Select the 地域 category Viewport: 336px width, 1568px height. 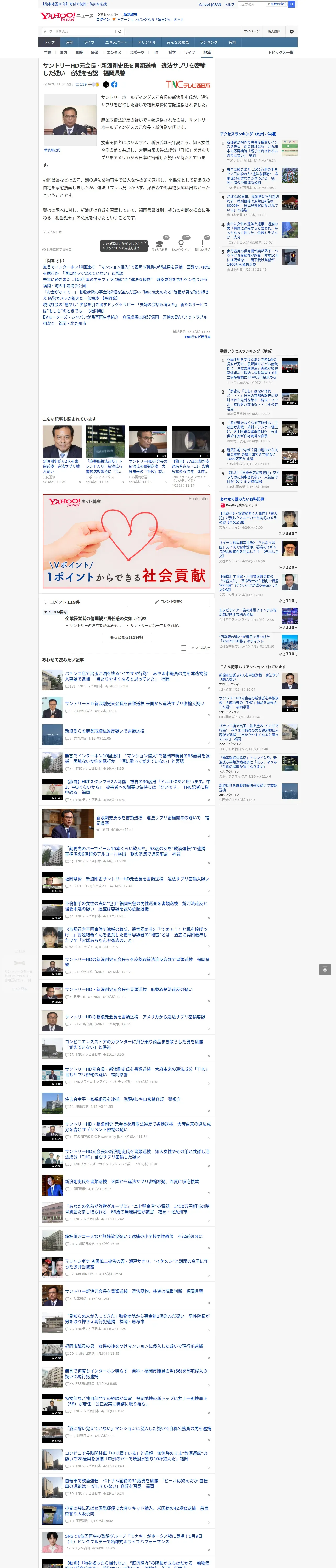(207, 53)
